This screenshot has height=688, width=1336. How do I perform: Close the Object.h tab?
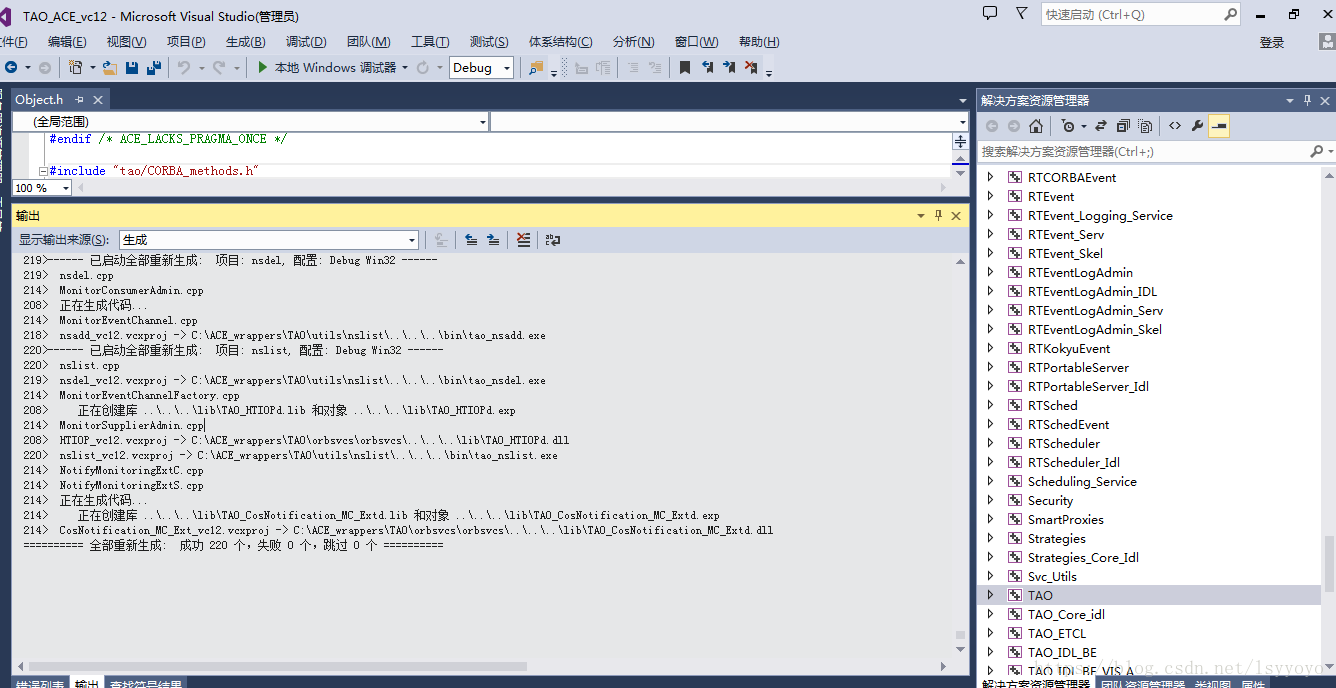[x=98, y=100]
